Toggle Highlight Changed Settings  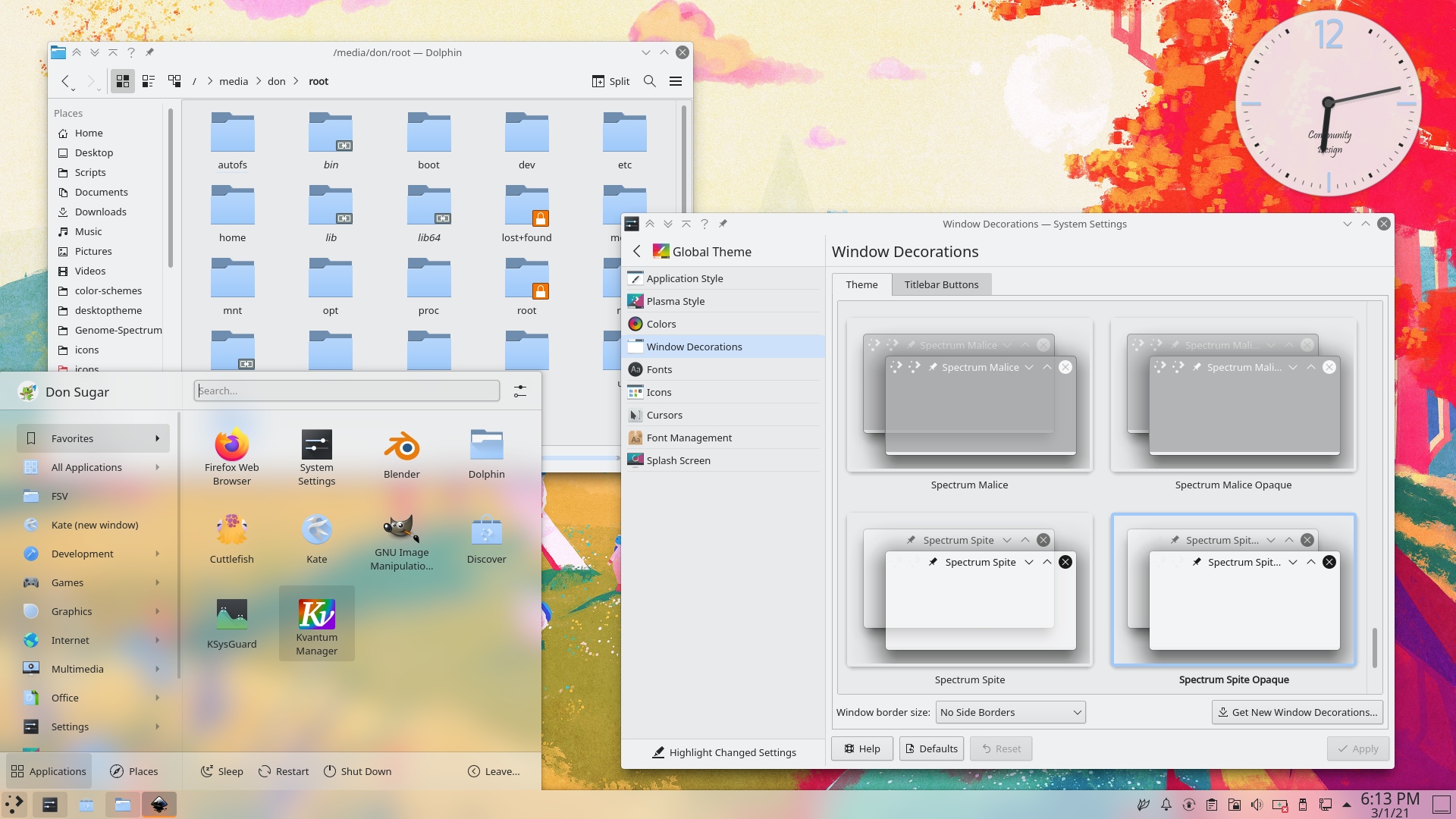[723, 752]
